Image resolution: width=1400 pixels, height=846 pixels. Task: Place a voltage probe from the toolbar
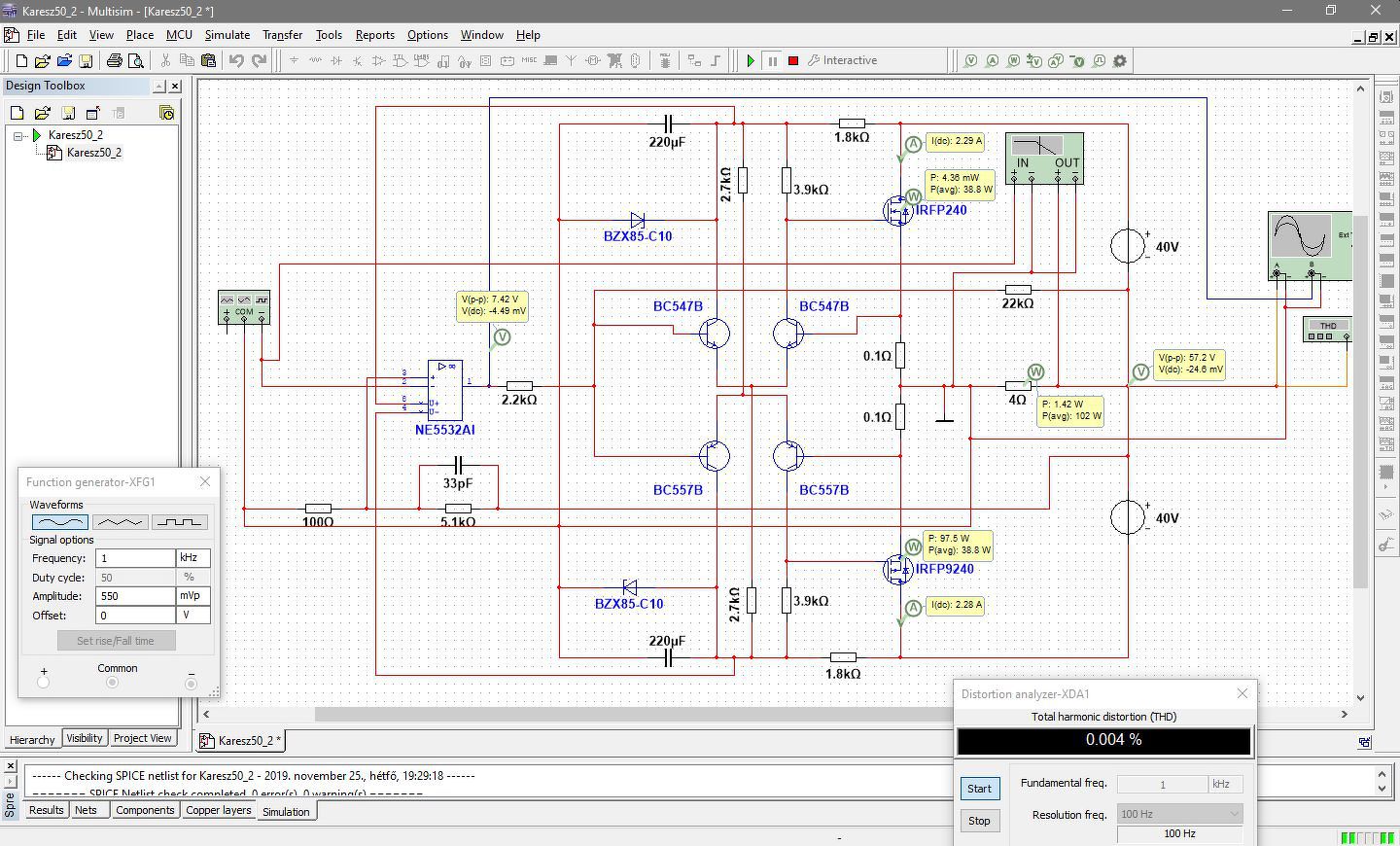pyautogui.click(x=970, y=60)
